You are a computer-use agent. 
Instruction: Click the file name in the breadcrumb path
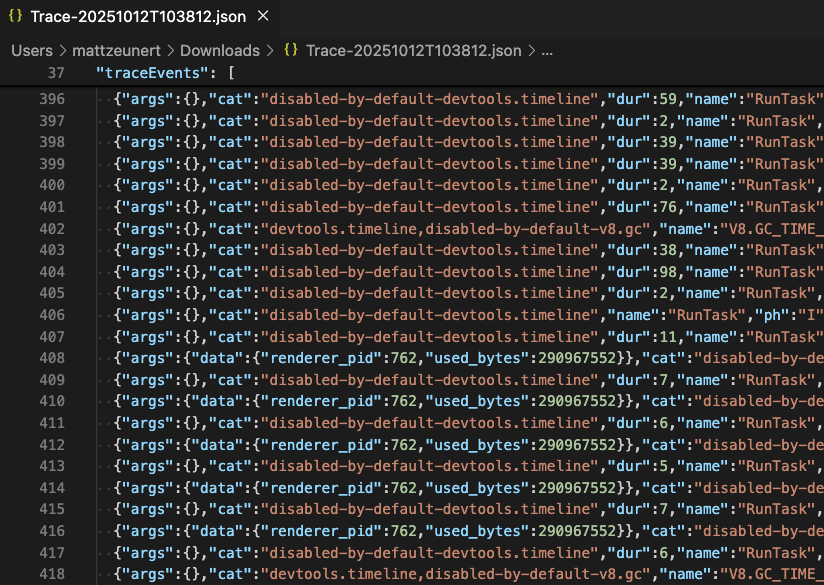[x=414, y=50]
